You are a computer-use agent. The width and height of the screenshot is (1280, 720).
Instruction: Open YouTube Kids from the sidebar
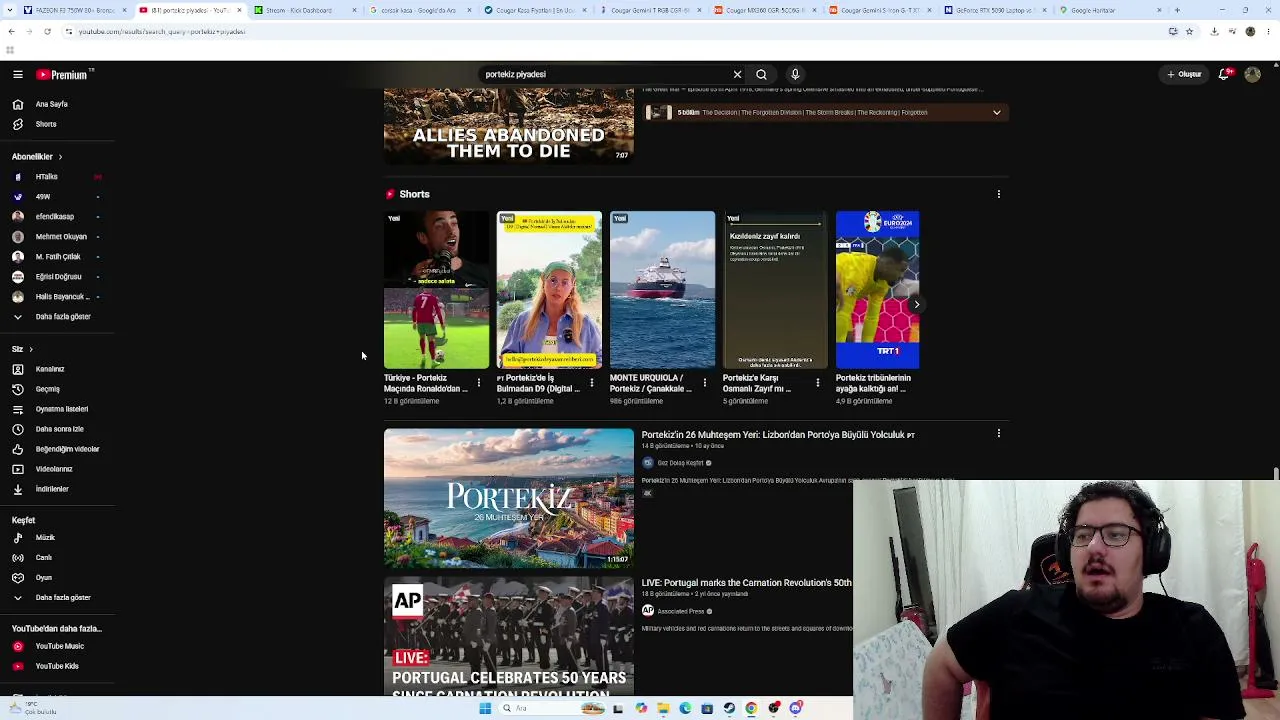(x=56, y=666)
